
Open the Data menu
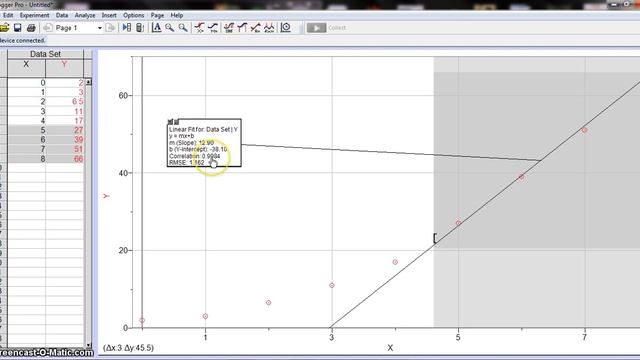pos(62,15)
